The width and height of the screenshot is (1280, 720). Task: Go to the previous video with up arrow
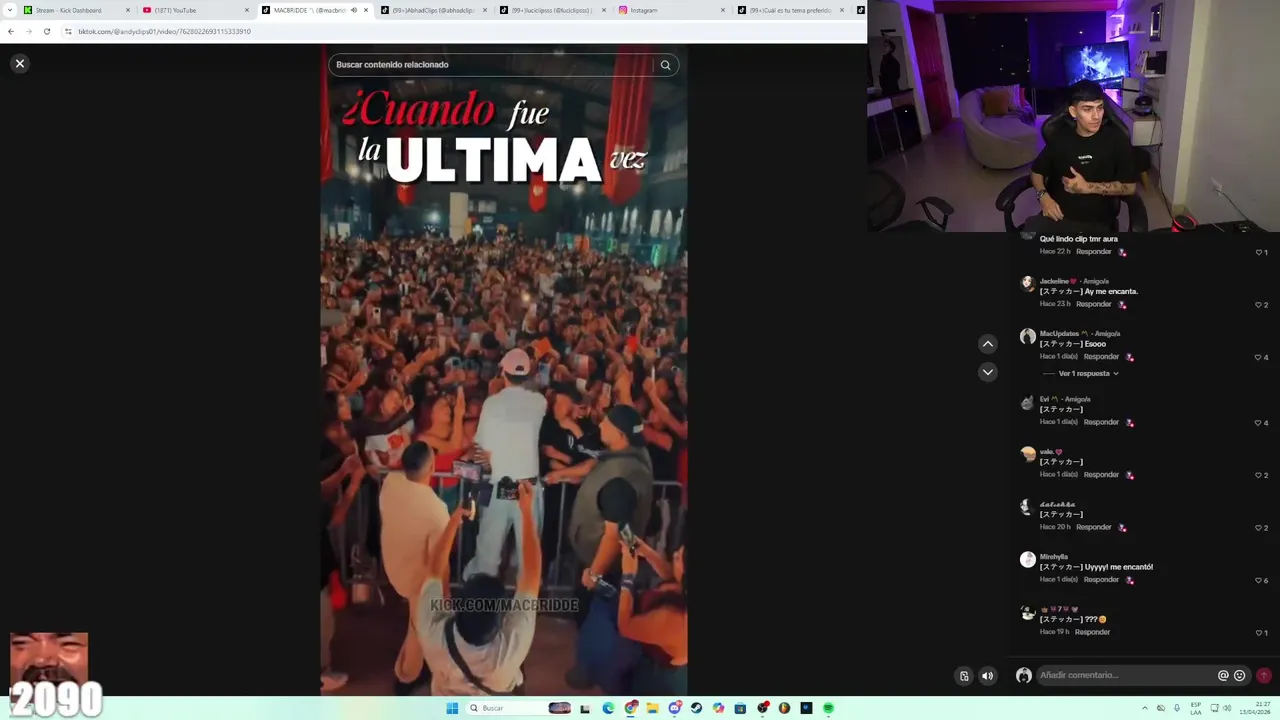(x=988, y=344)
